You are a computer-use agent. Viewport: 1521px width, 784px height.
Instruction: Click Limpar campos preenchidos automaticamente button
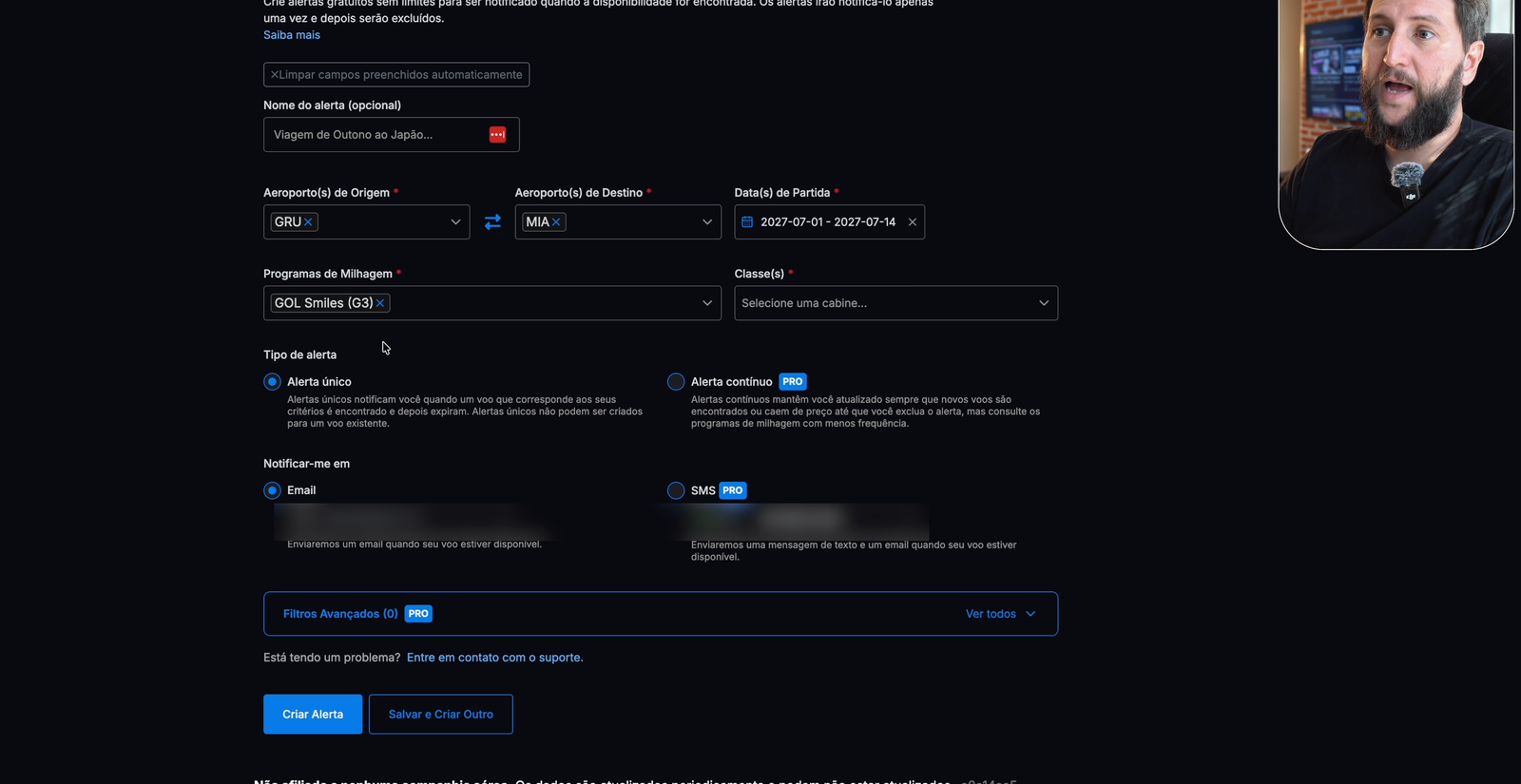396,74
